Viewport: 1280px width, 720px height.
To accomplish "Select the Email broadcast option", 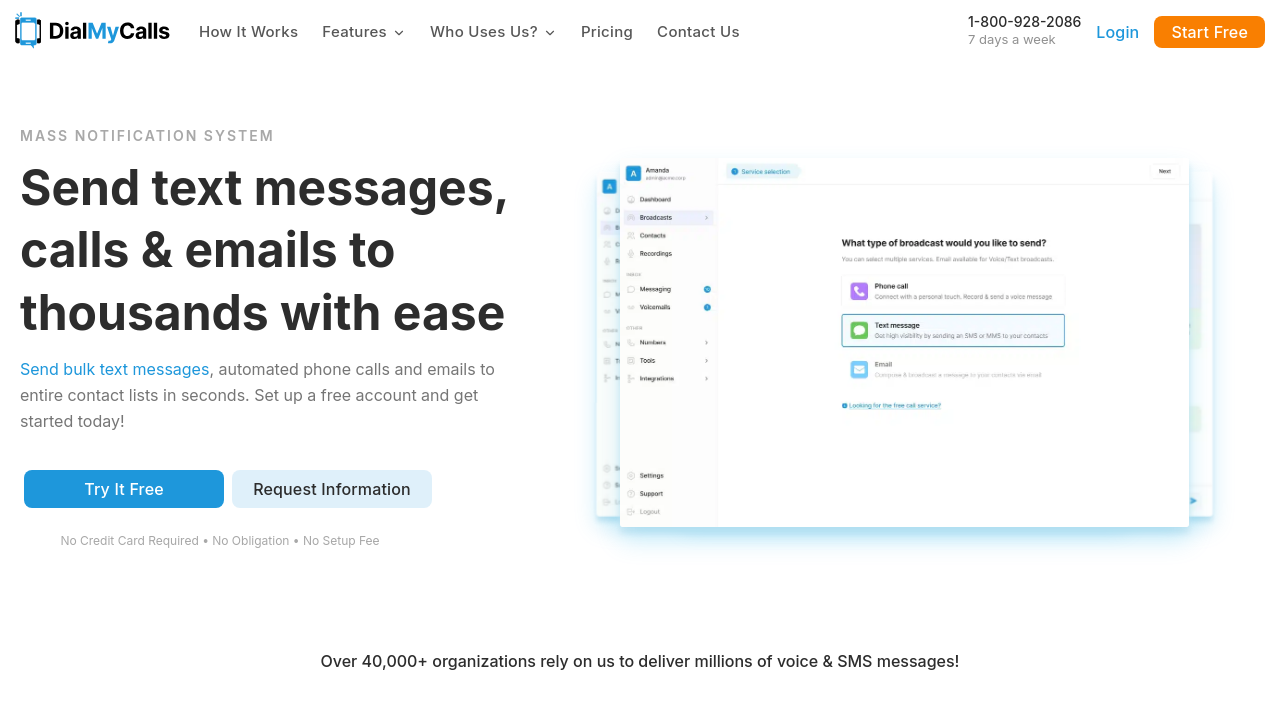I will 952,369.
